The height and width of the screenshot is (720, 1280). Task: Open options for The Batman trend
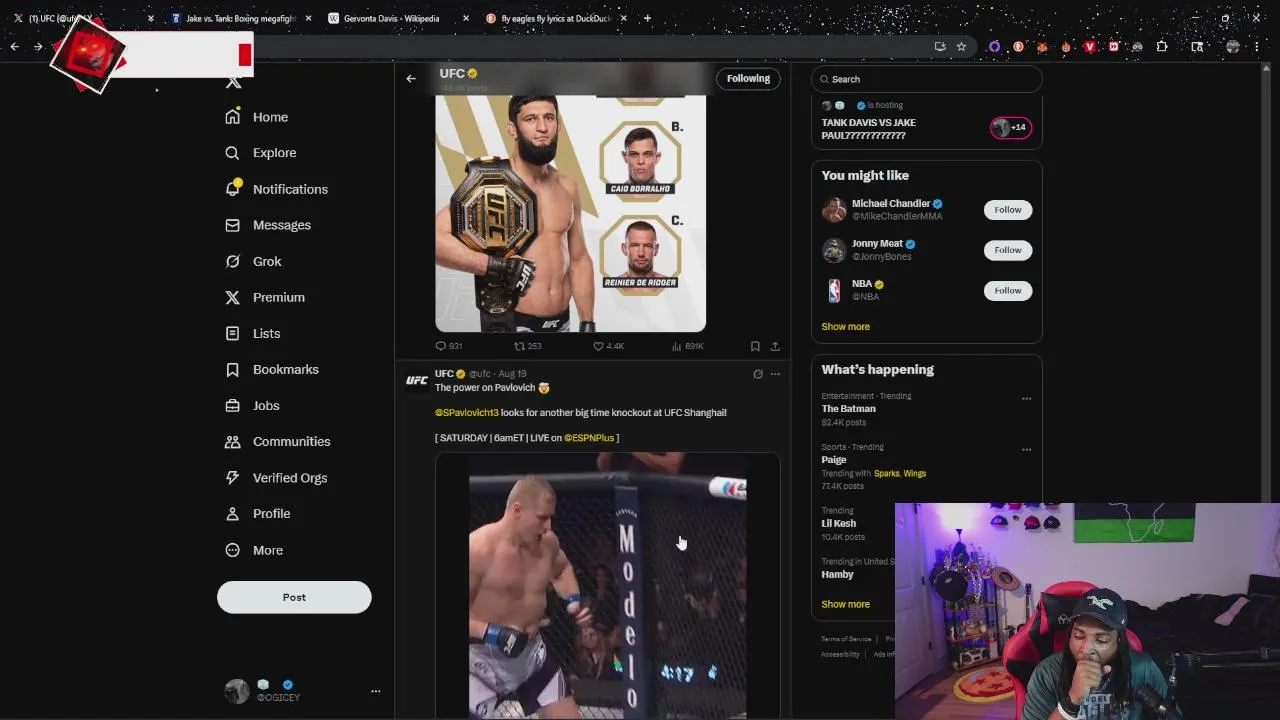[x=1026, y=398]
